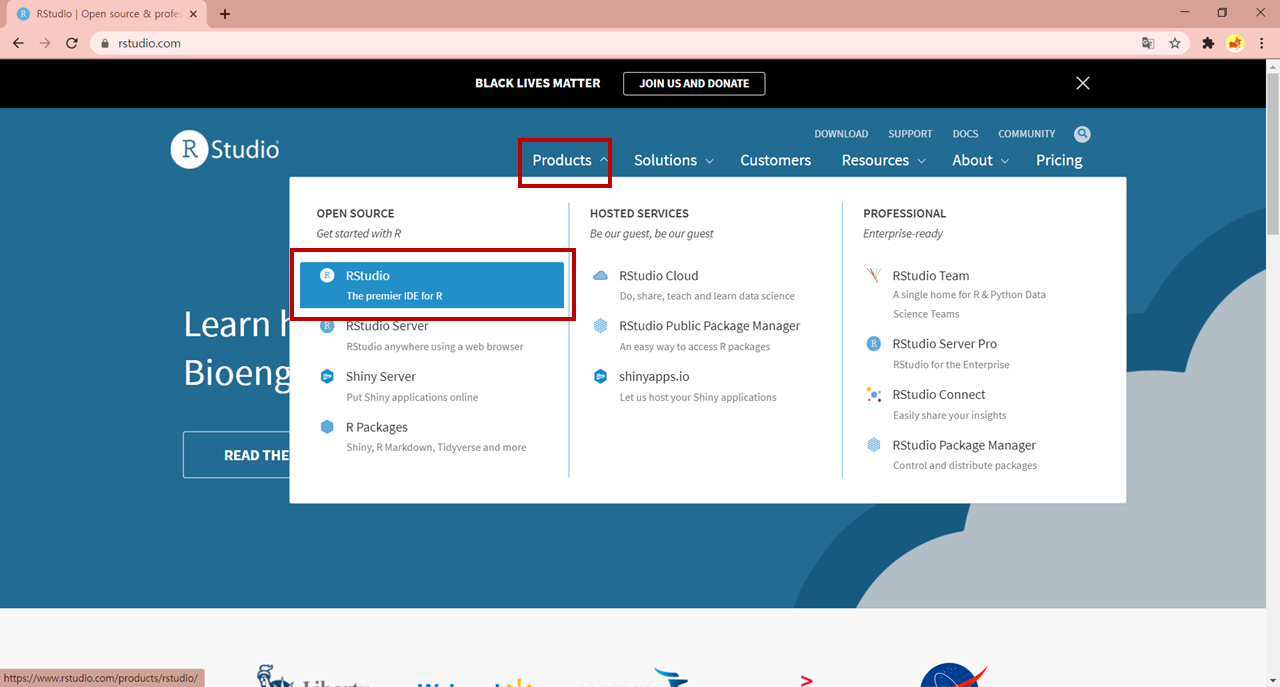
Task: Click the RStudio Package Manager icon
Action: coord(873,445)
